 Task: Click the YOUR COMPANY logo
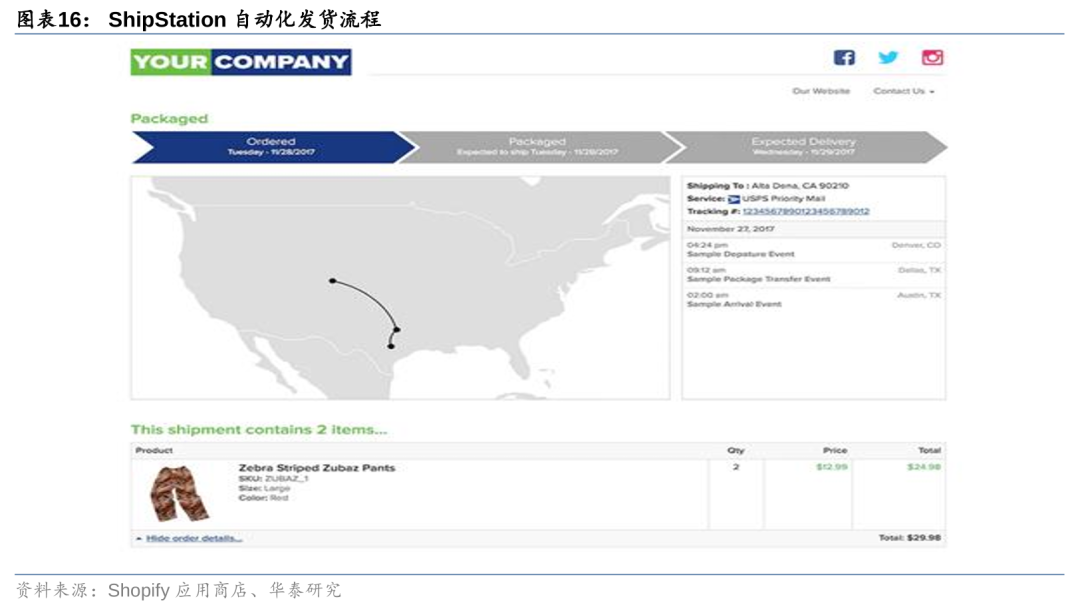(241, 62)
